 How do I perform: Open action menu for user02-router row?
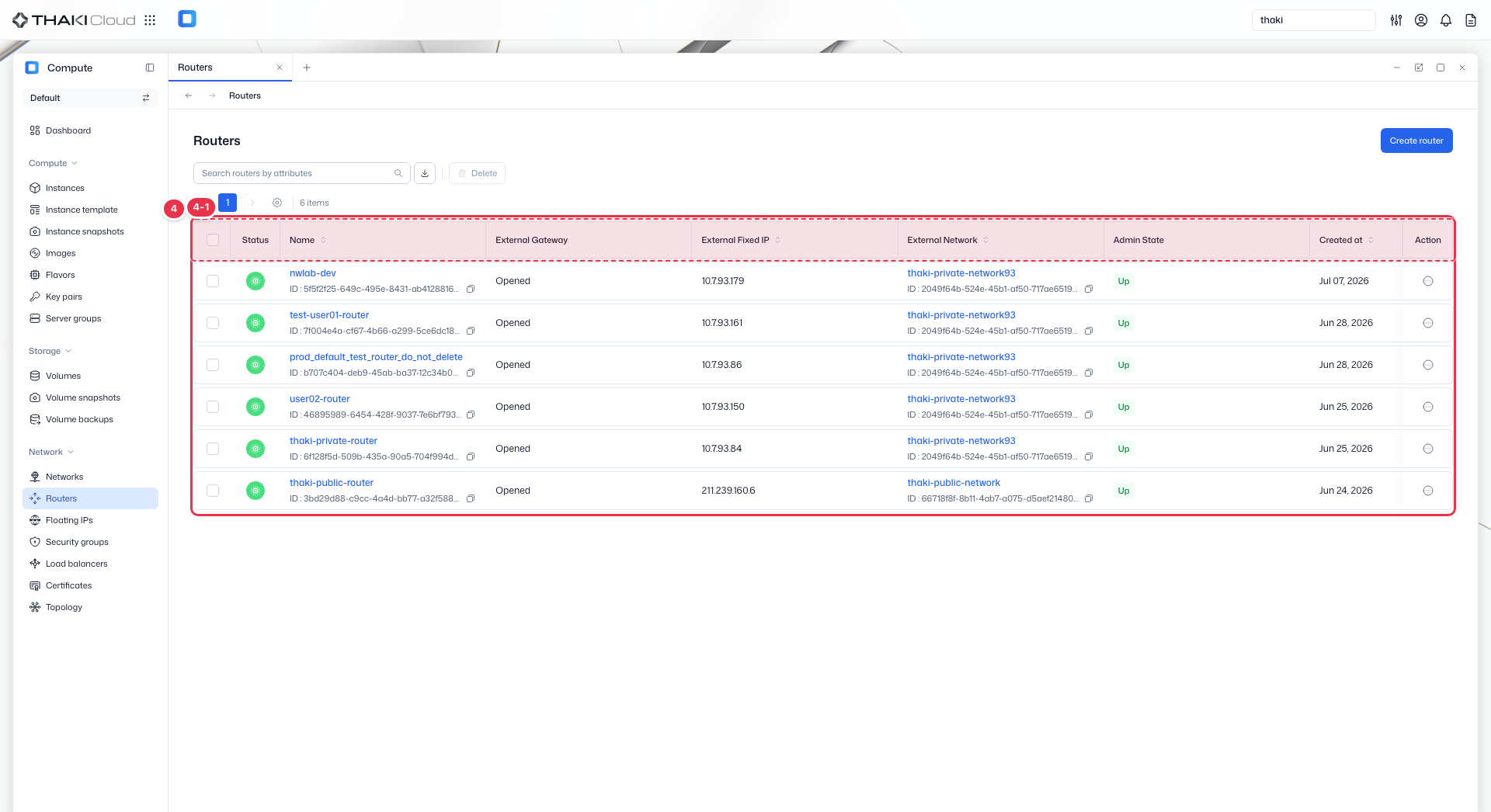(1428, 407)
